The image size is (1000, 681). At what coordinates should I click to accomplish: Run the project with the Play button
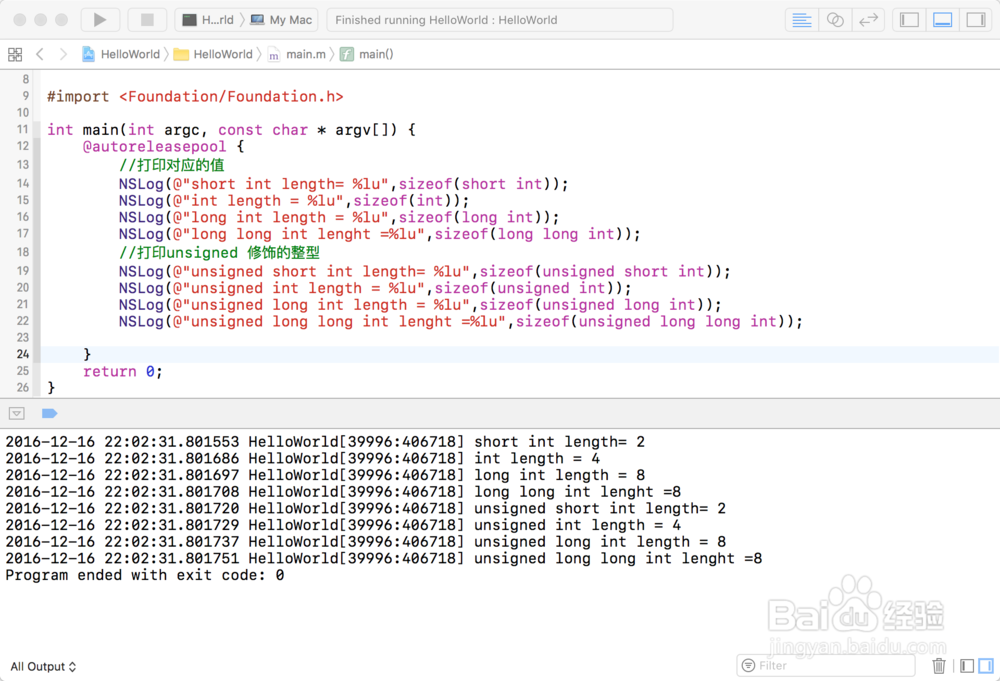pyautogui.click(x=100, y=20)
